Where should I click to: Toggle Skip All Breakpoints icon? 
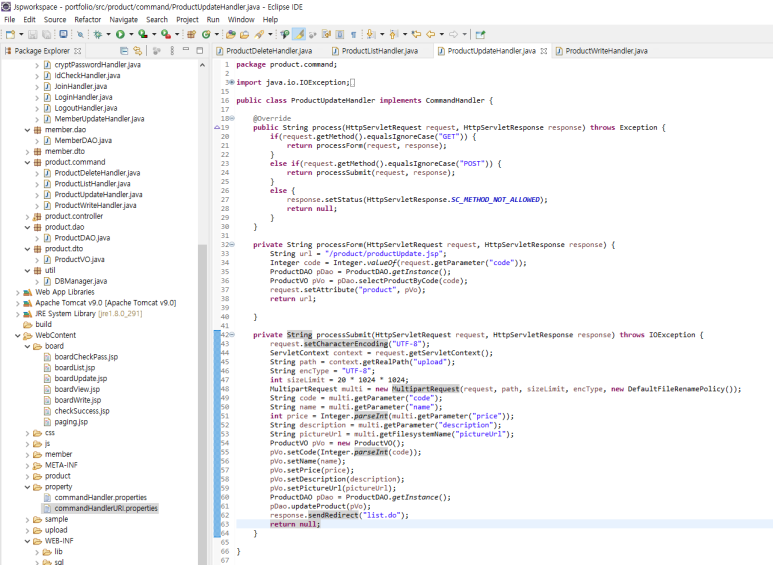coord(80,35)
